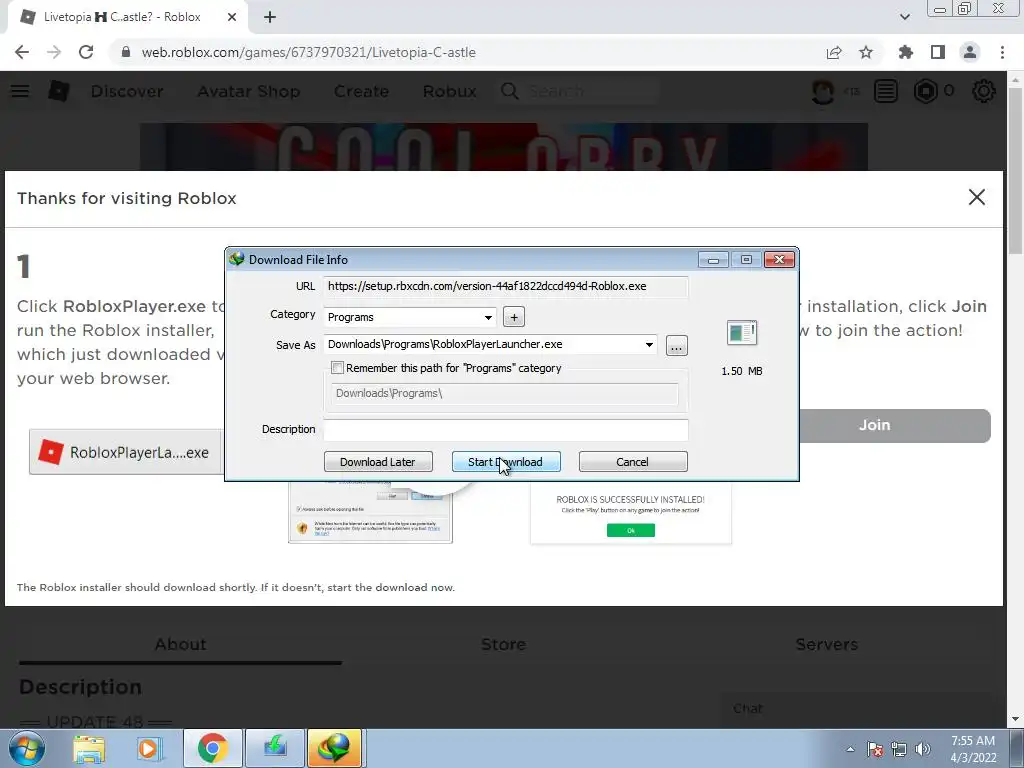Click Start Download button
The width and height of the screenshot is (1024, 768).
[x=506, y=462]
